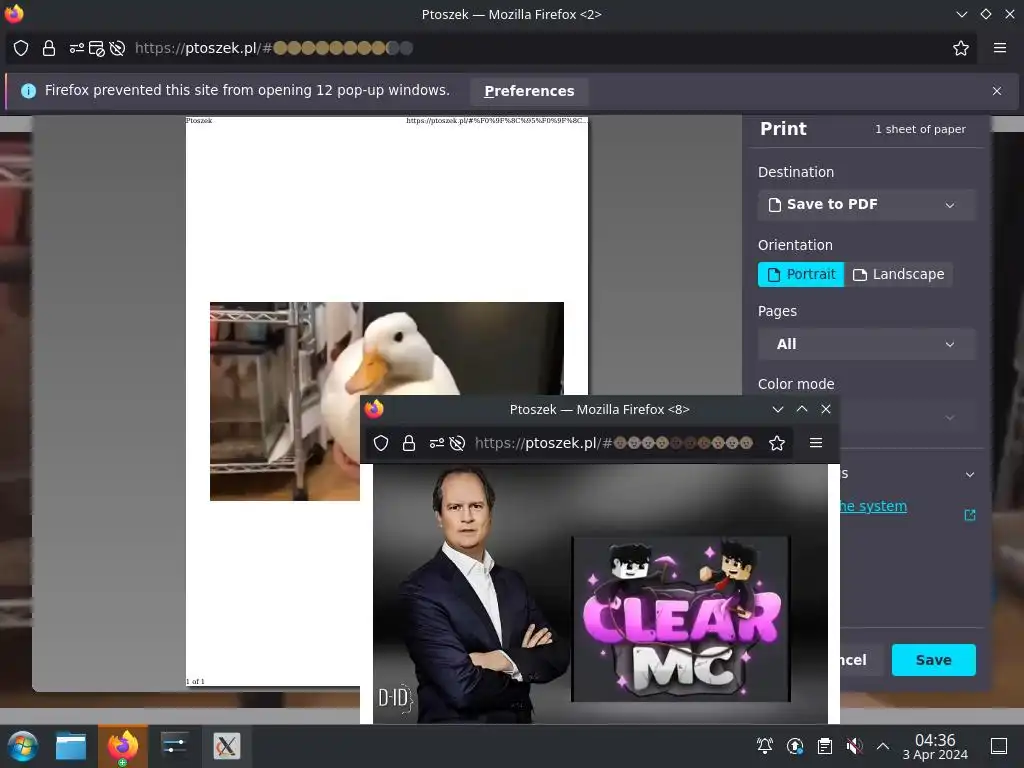Click the Firefox logo in Firefox <8> title bar
1024x768 pixels.
[x=374, y=409]
